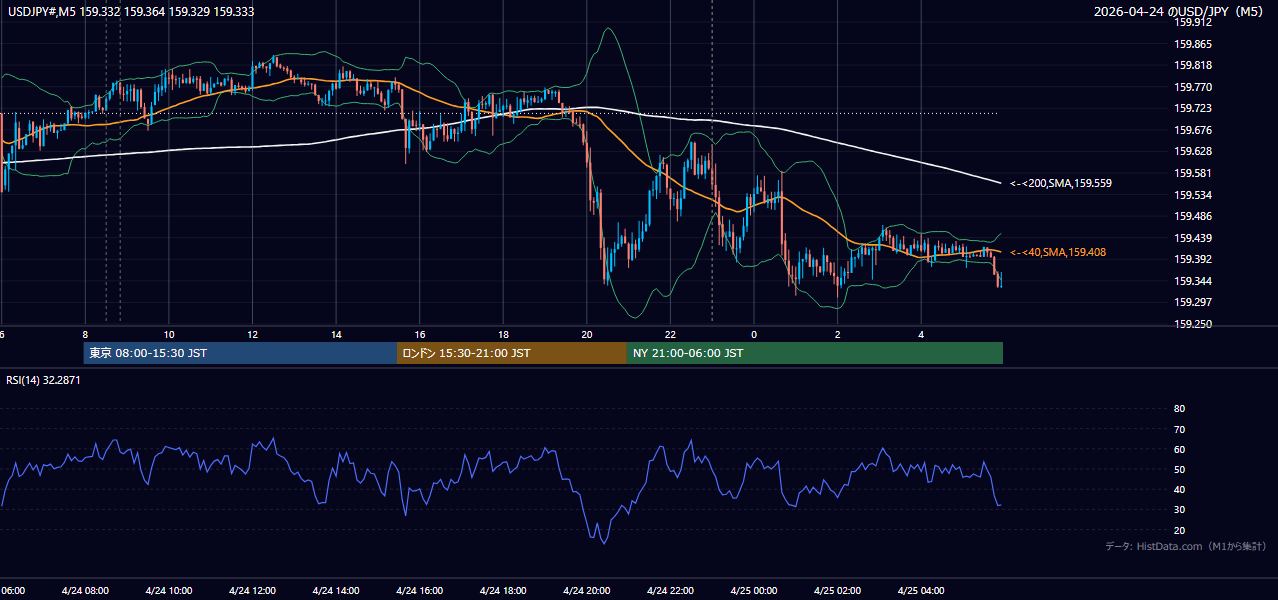Click the bottom time label 4/24 10:00
This screenshot has width=1278, height=600.
(168, 591)
